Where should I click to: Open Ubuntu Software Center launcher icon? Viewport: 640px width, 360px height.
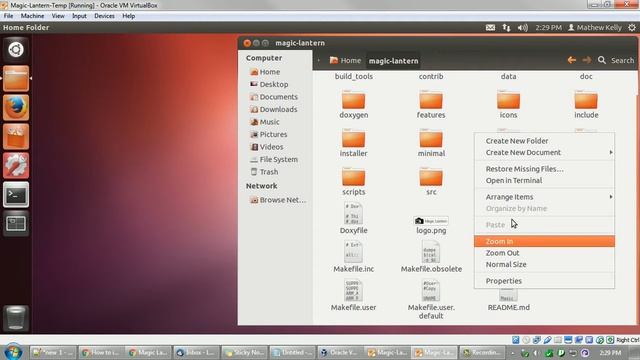[x=16, y=136]
